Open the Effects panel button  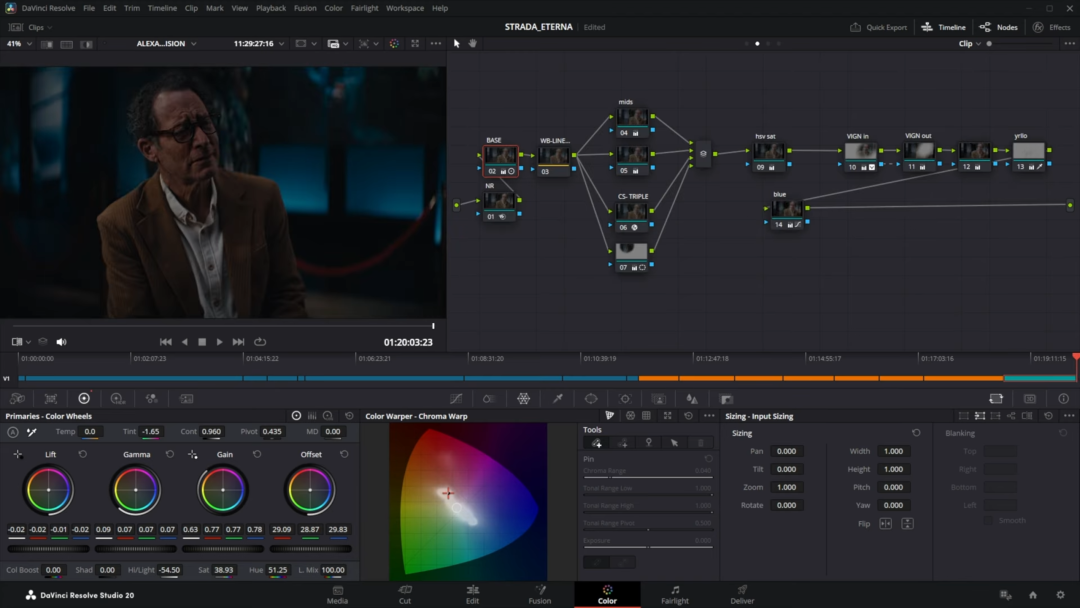[1052, 27]
